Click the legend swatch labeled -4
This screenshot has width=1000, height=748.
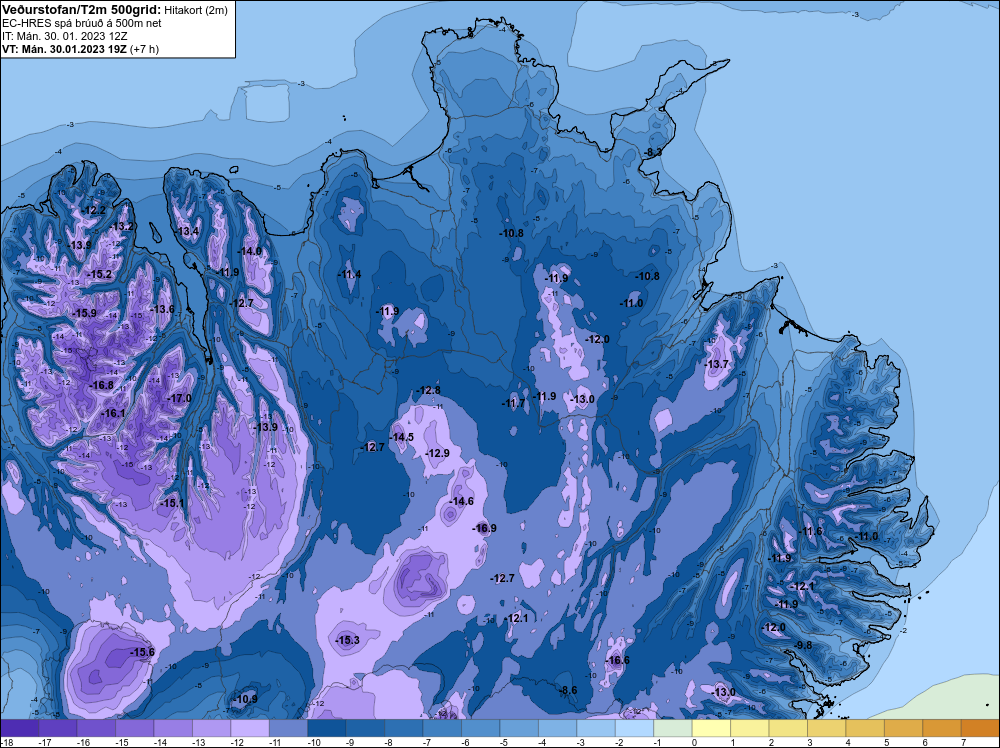(x=557, y=728)
